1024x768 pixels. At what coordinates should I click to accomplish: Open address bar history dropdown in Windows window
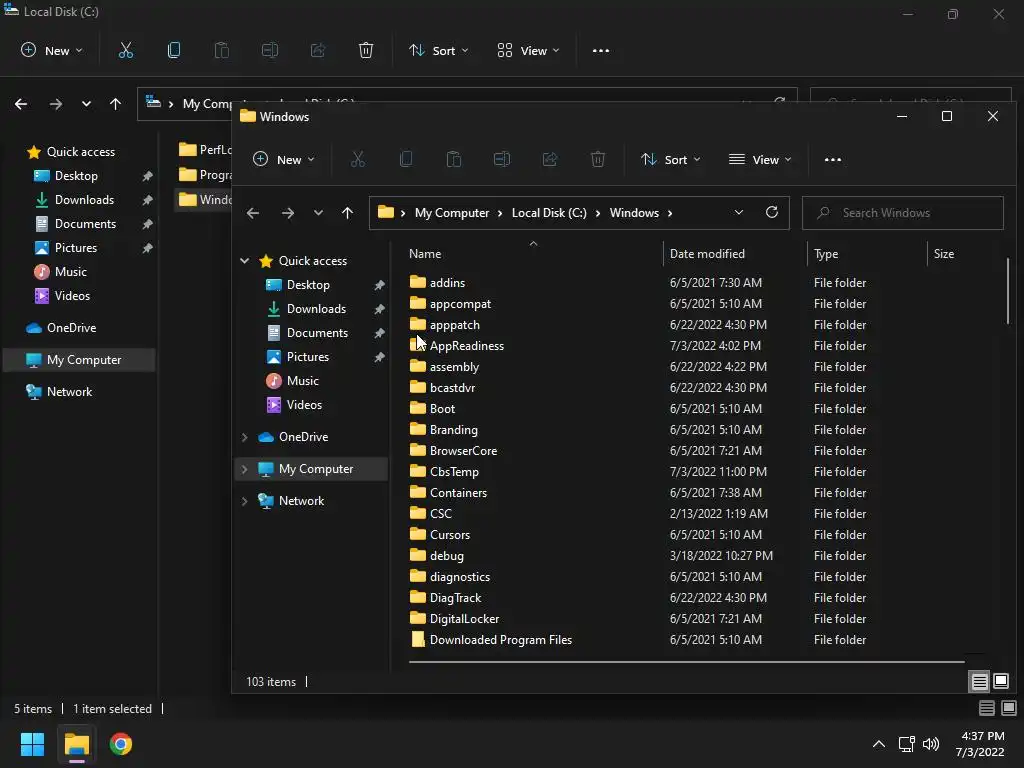pyautogui.click(x=739, y=212)
